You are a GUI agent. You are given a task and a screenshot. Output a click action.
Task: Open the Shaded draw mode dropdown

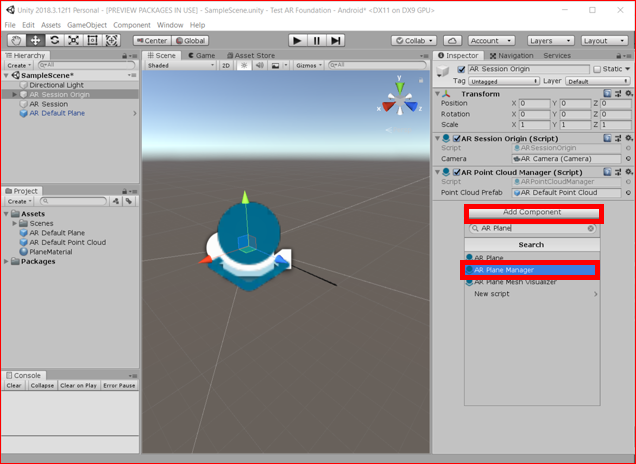coord(180,65)
